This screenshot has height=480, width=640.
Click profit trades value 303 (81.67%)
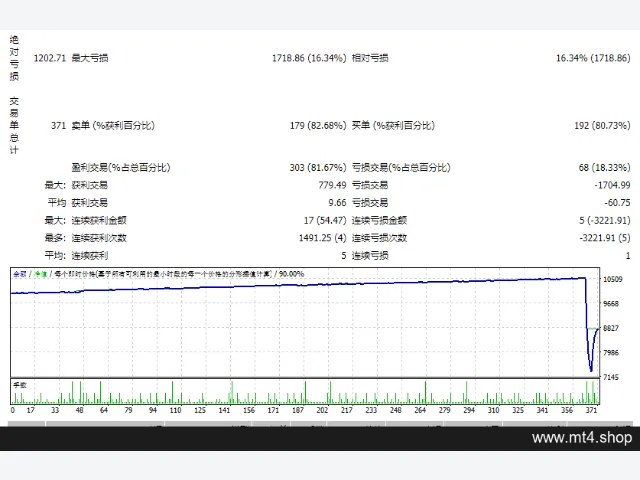point(318,167)
